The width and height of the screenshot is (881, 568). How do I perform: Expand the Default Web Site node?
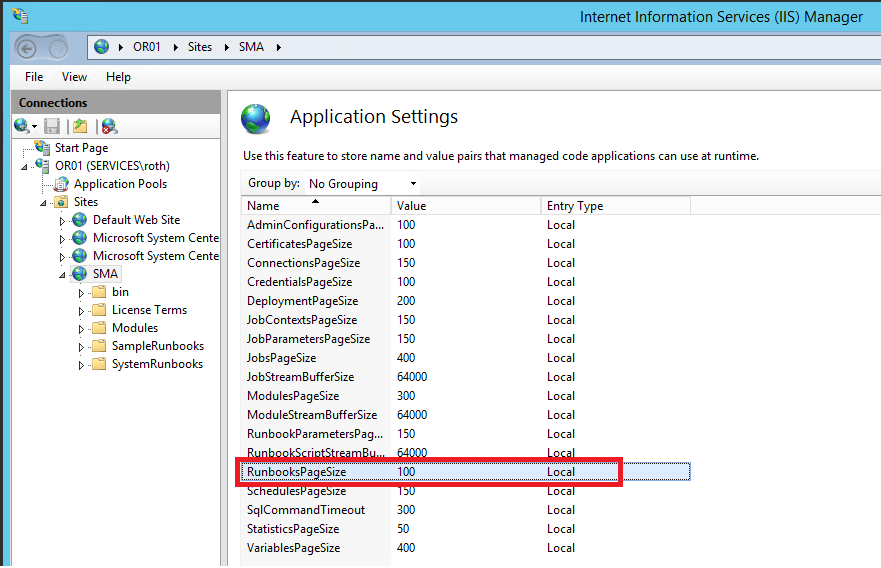tap(62, 221)
